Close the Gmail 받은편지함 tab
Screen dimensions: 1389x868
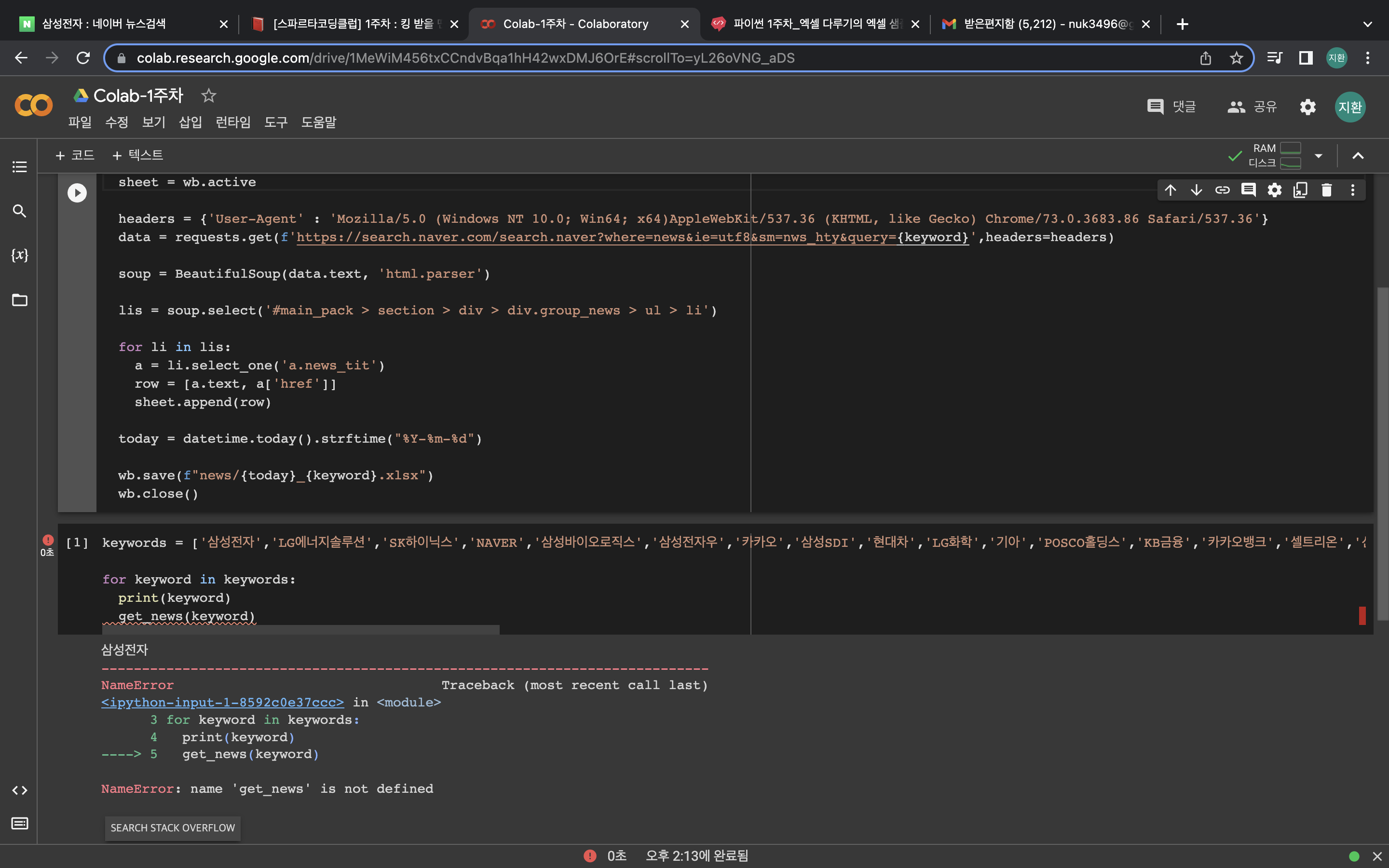tap(1145, 24)
